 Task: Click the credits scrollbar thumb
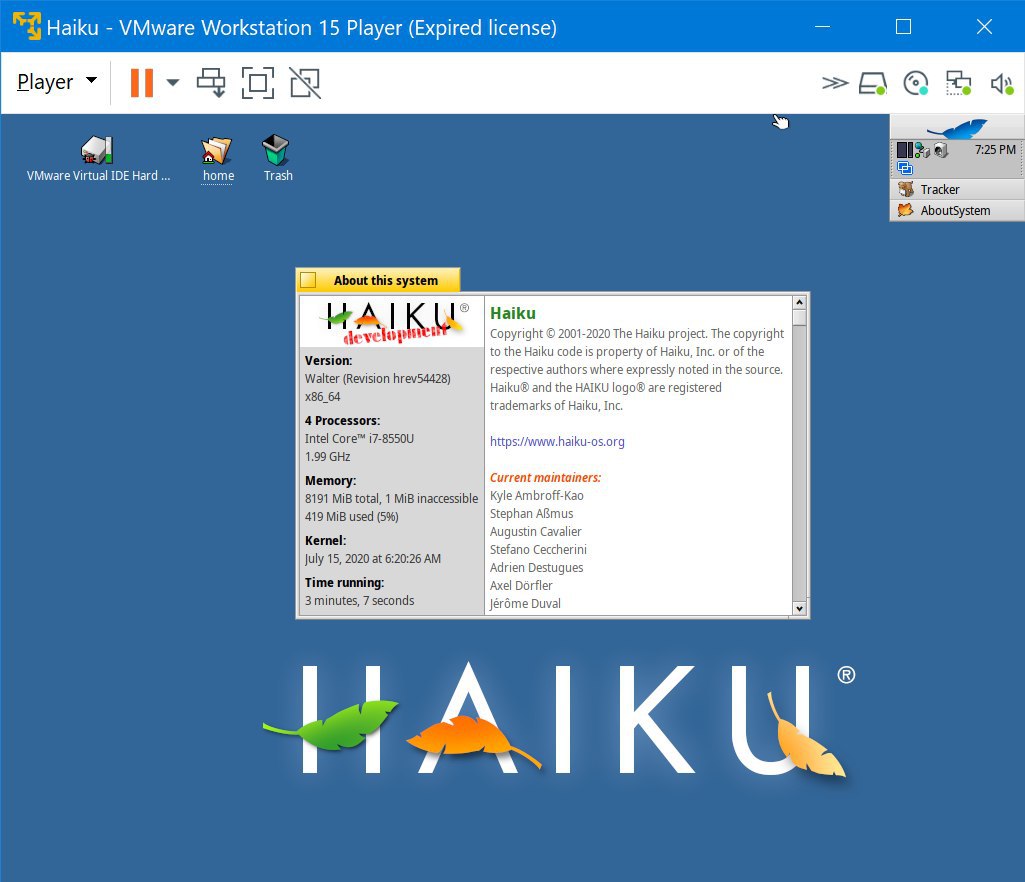coord(799,317)
